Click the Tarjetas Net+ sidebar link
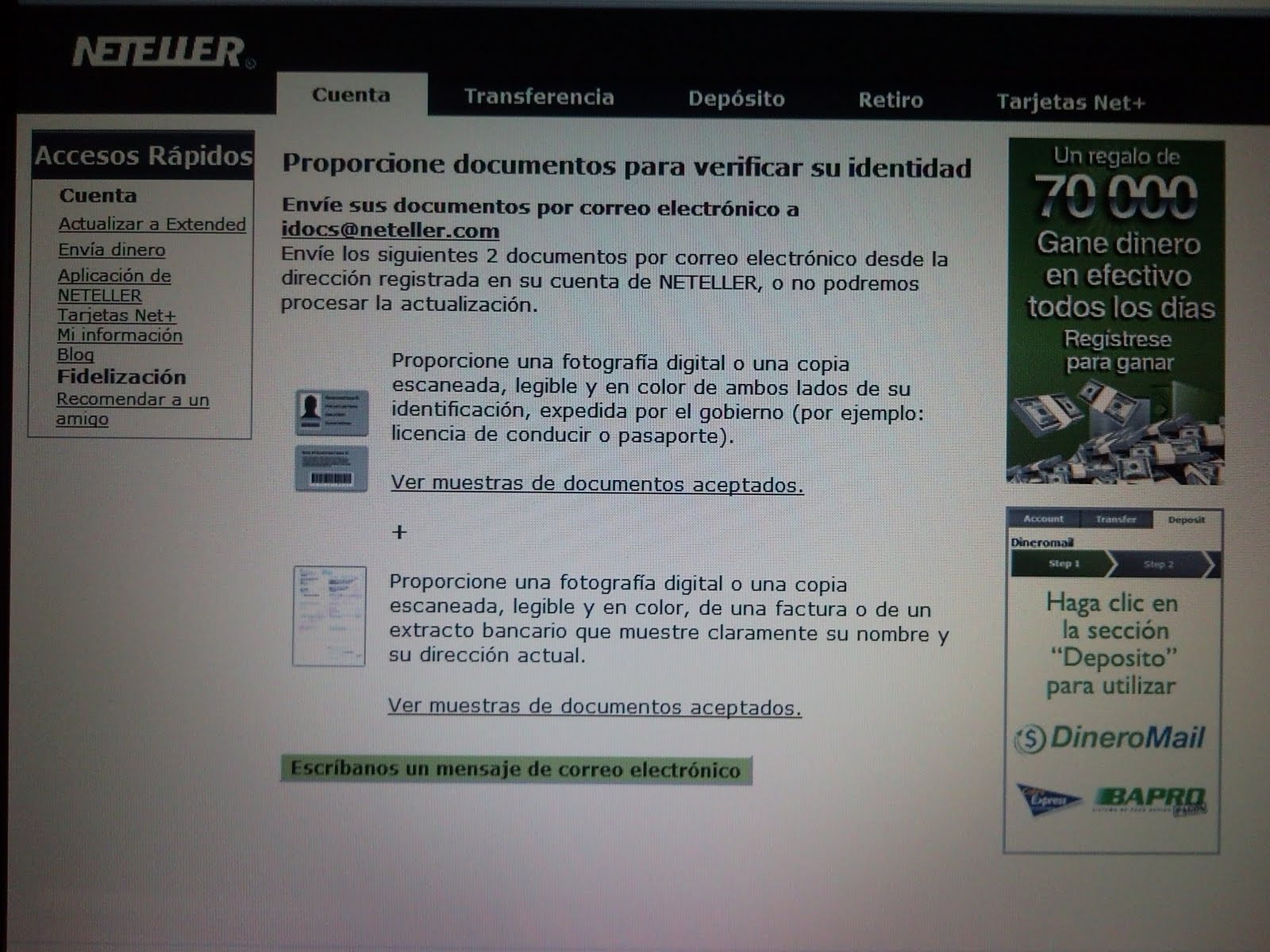1270x952 pixels. [117, 315]
